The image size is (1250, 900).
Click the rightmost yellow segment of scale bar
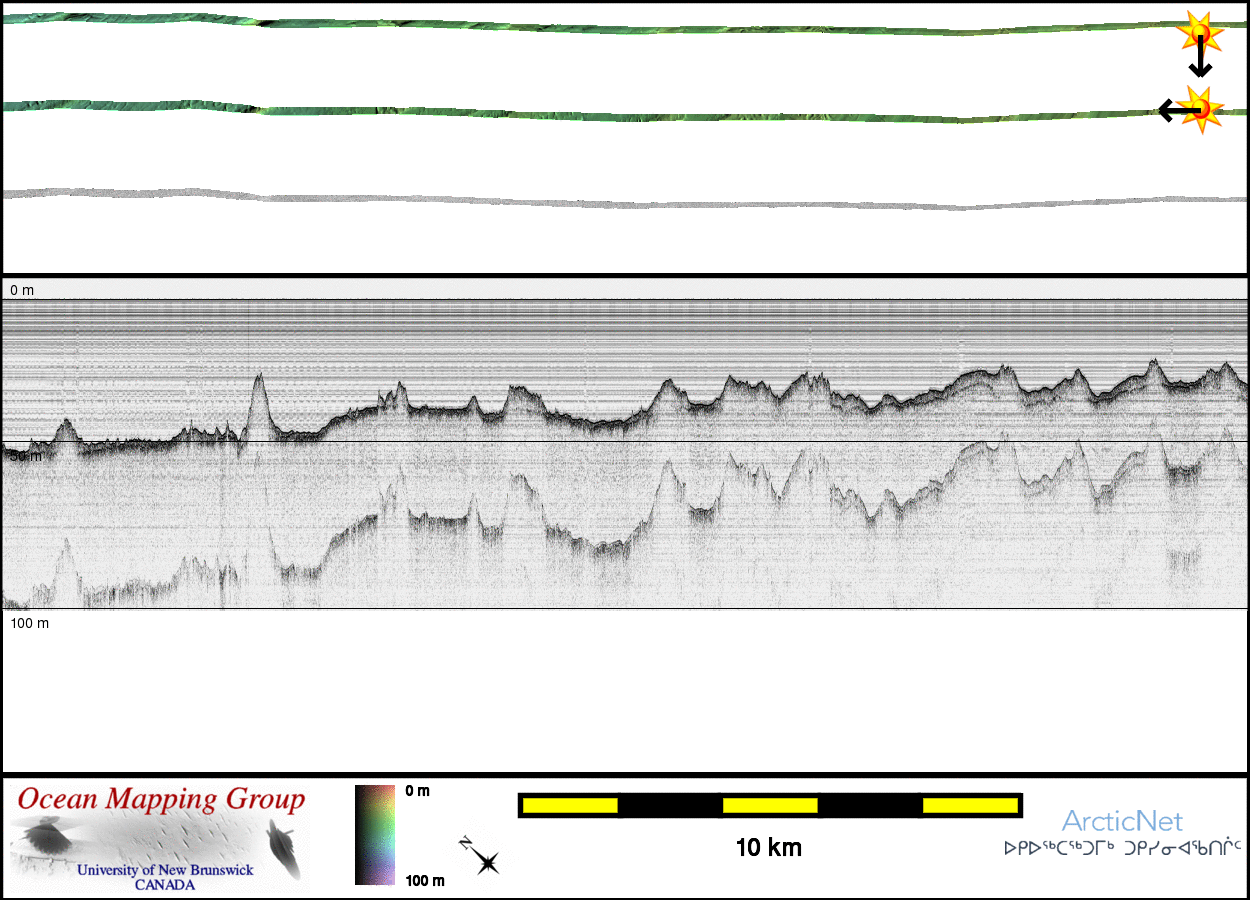[x=969, y=805]
